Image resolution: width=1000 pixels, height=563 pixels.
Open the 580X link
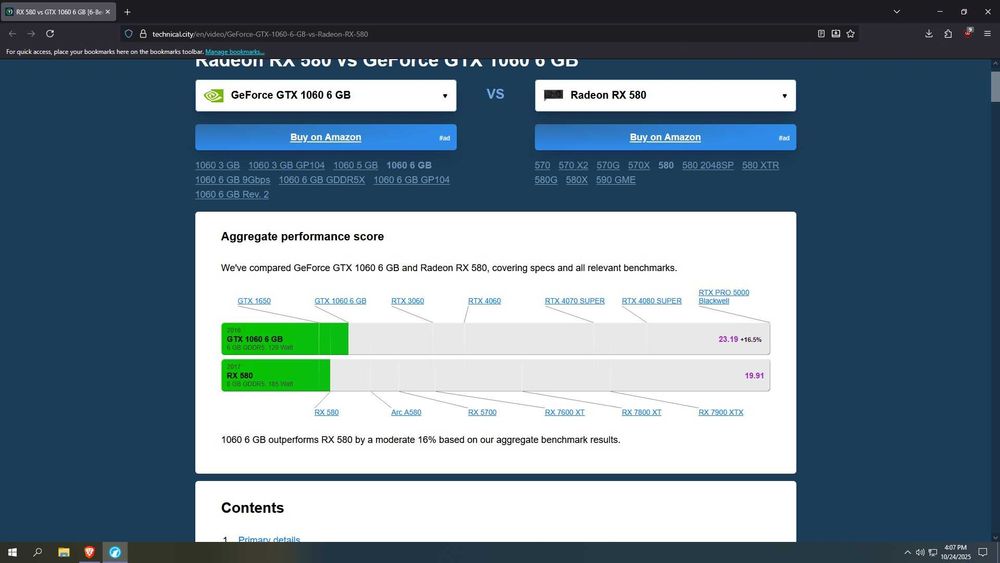(577, 180)
